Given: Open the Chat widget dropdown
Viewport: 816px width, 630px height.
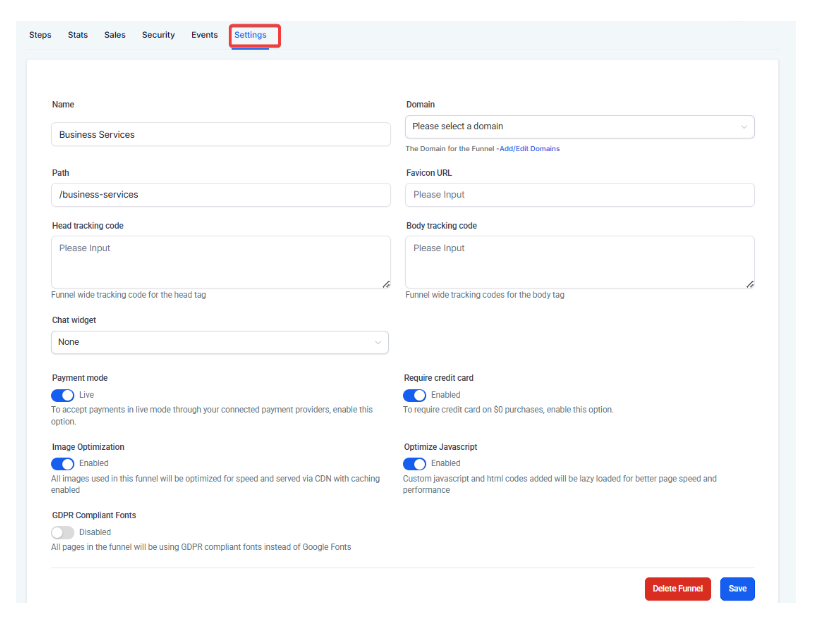Looking at the screenshot, I should pyautogui.click(x=220, y=342).
